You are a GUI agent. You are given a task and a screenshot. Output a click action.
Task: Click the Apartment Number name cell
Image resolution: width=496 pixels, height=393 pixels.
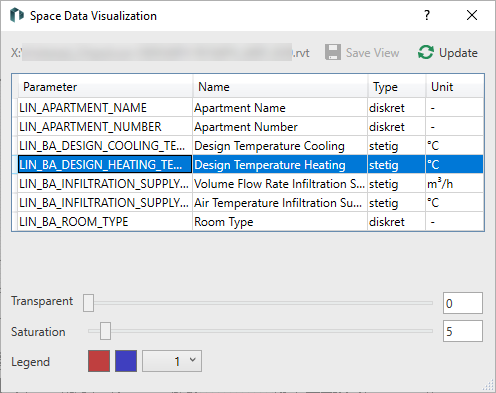click(280, 127)
